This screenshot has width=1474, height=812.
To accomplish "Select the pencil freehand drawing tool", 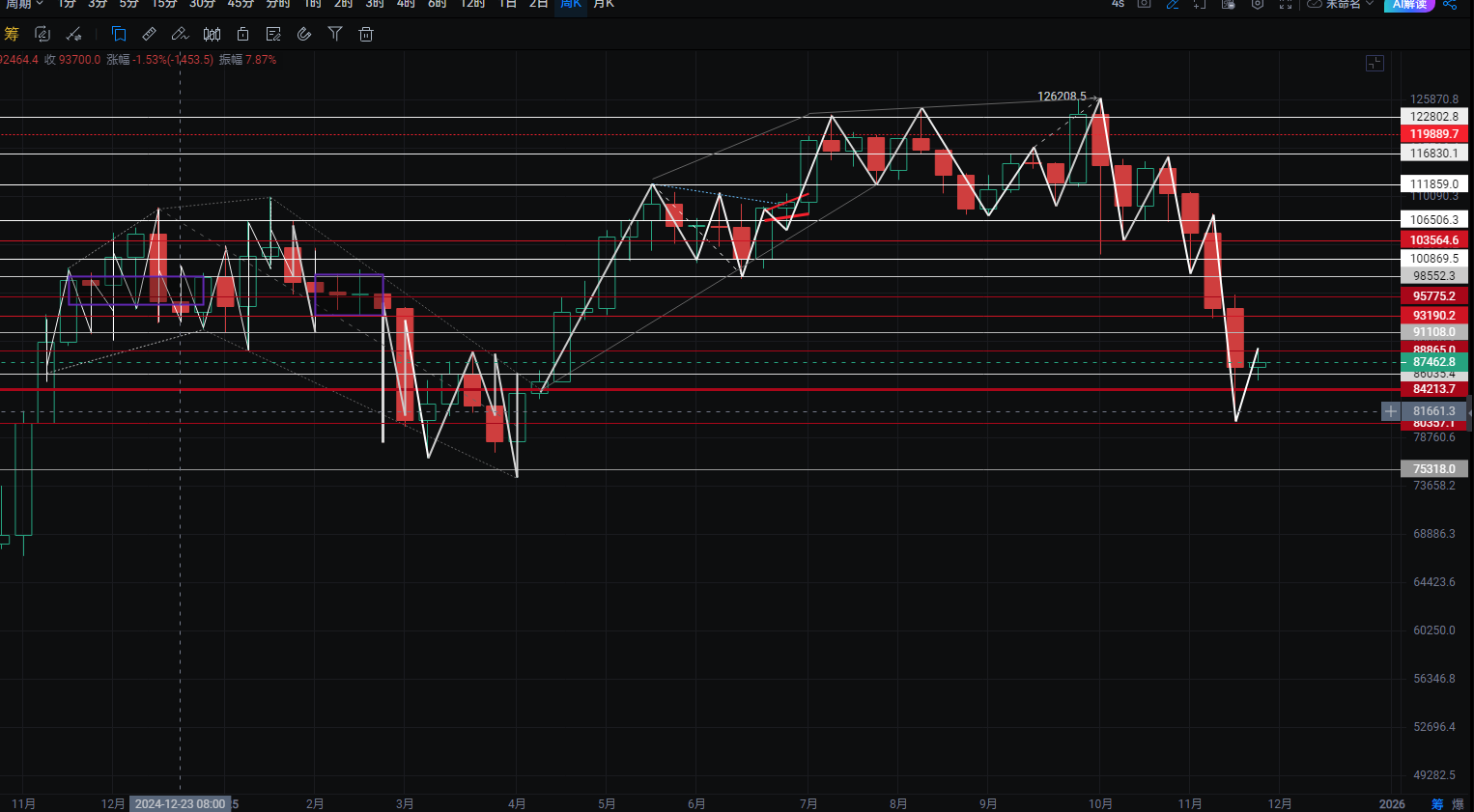I will [180, 35].
